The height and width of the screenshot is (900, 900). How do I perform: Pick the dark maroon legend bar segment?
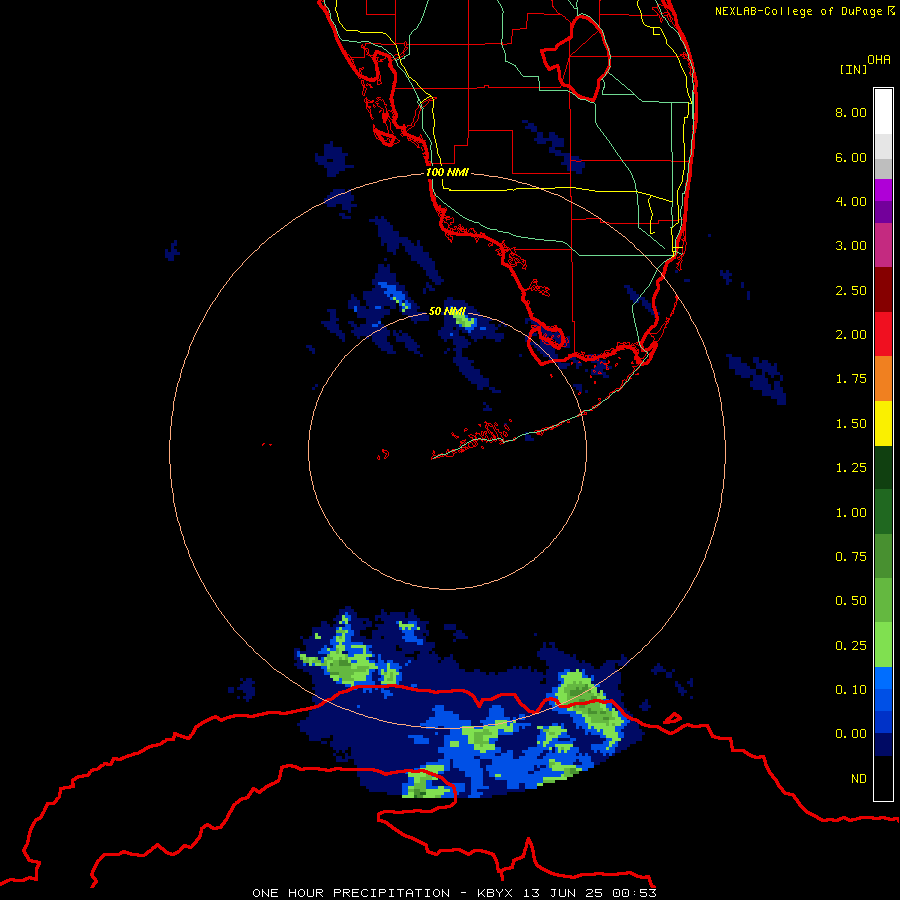[x=883, y=290]
